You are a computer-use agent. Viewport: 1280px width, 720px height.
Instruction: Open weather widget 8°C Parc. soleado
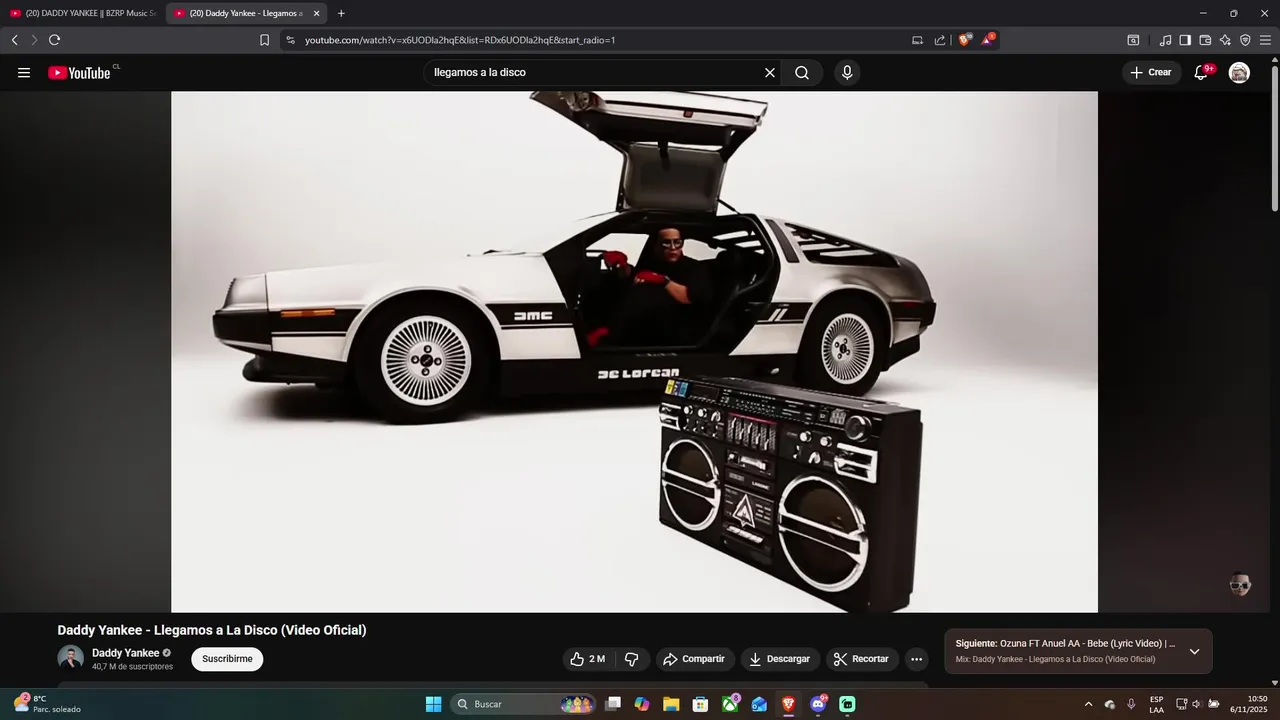pyautogui.click(x=47, y=704)
